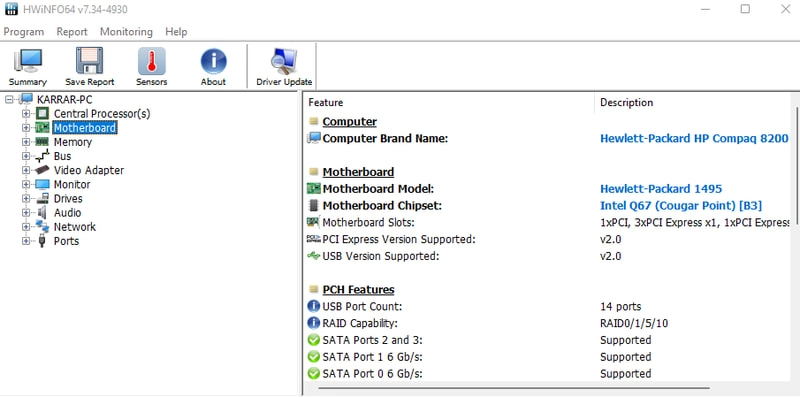Click the Central Processor chip icon
This screenshot has width=800, height=397.
[x=42, y=114]
